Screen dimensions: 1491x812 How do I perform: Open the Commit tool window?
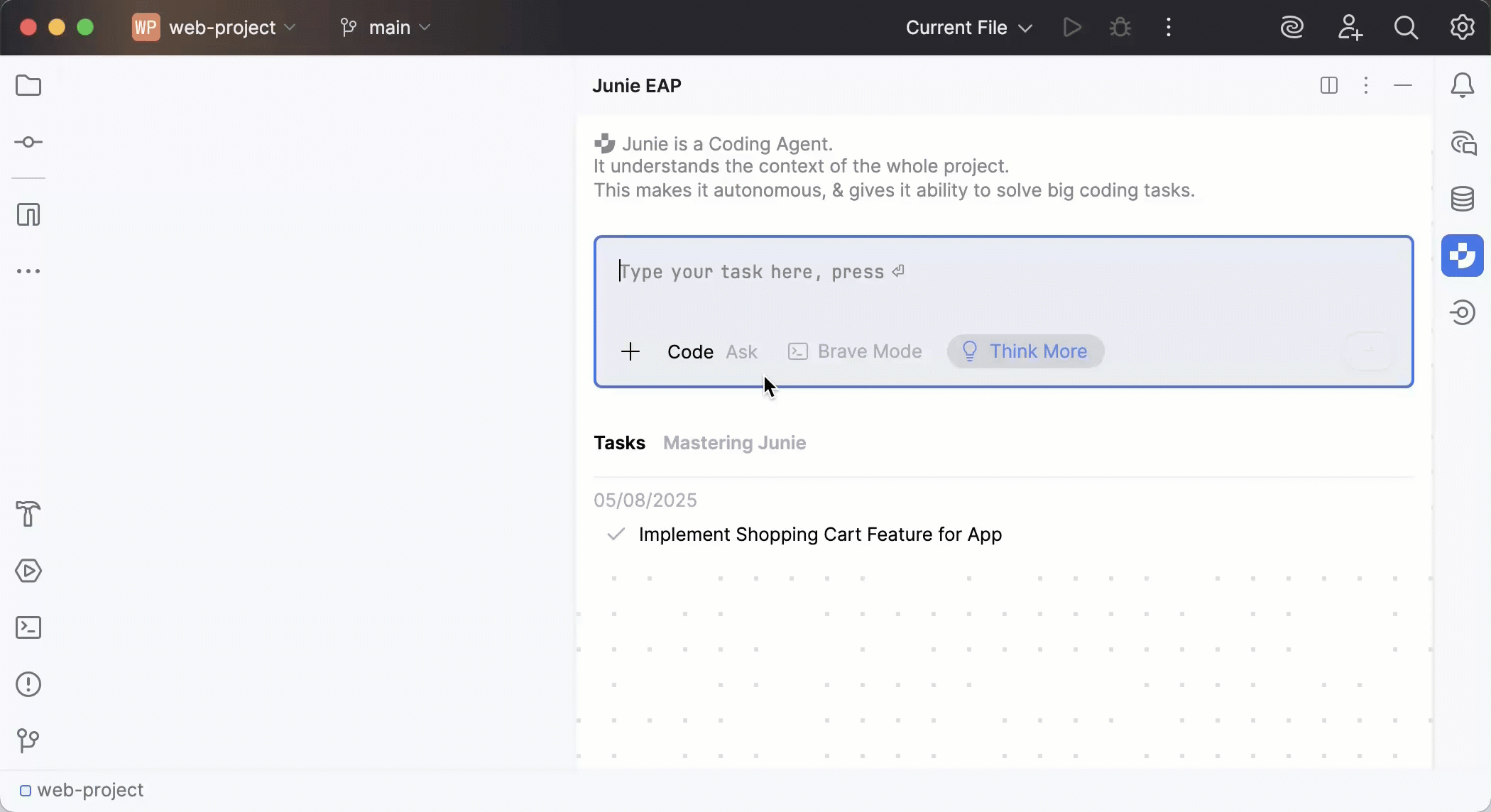pos(28,142)
